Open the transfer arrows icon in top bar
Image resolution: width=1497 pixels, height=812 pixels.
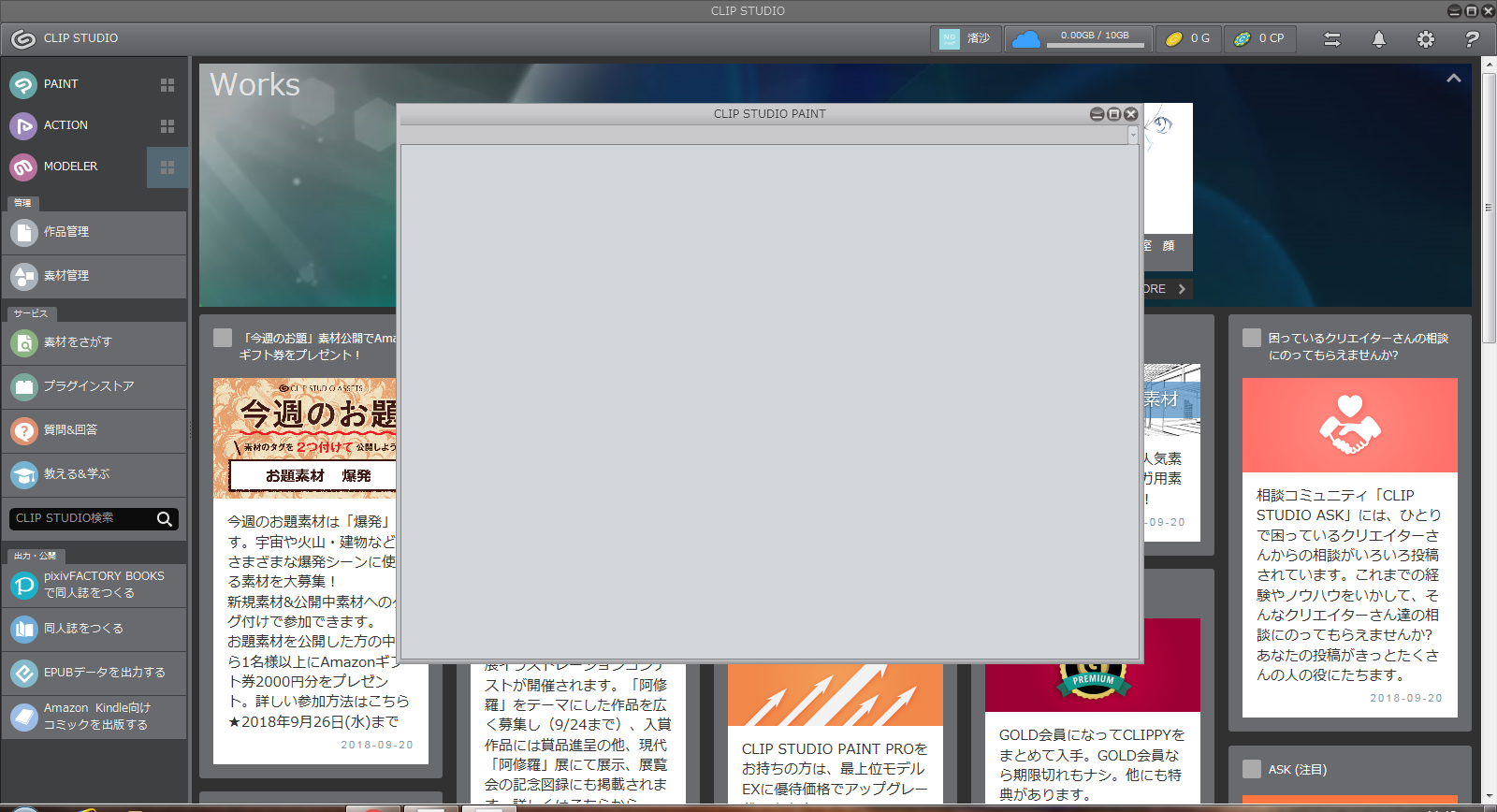(1331, 39)
